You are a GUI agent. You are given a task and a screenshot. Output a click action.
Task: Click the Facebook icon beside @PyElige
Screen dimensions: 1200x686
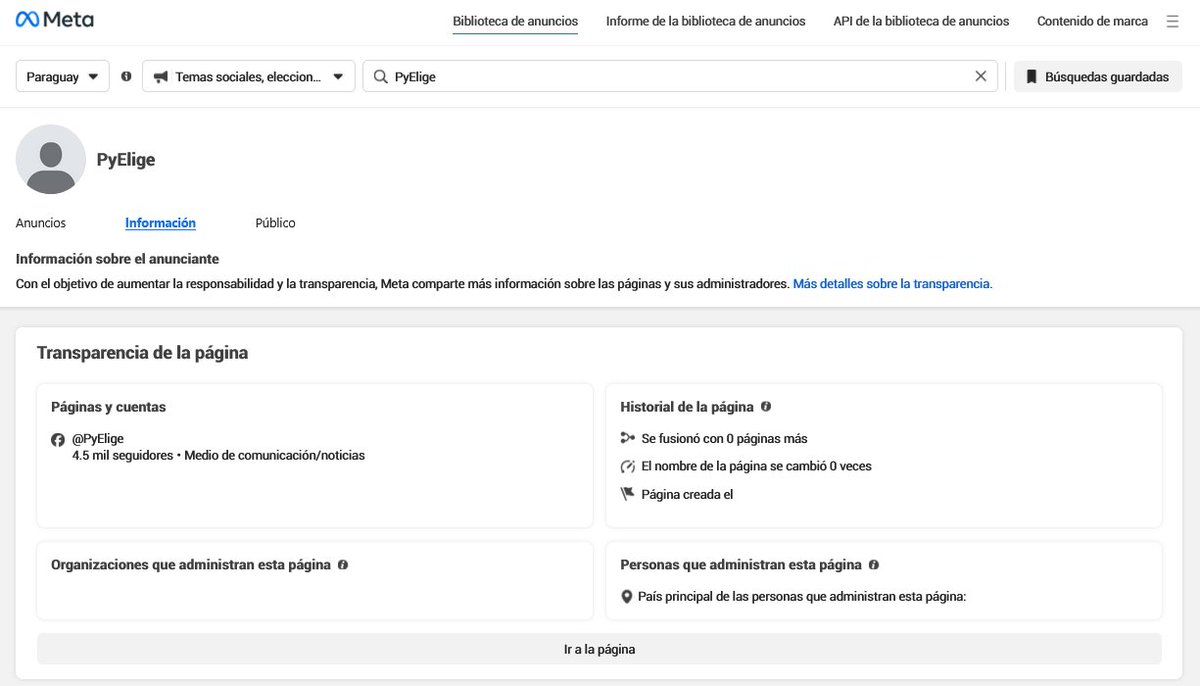(x=58, y=439)
